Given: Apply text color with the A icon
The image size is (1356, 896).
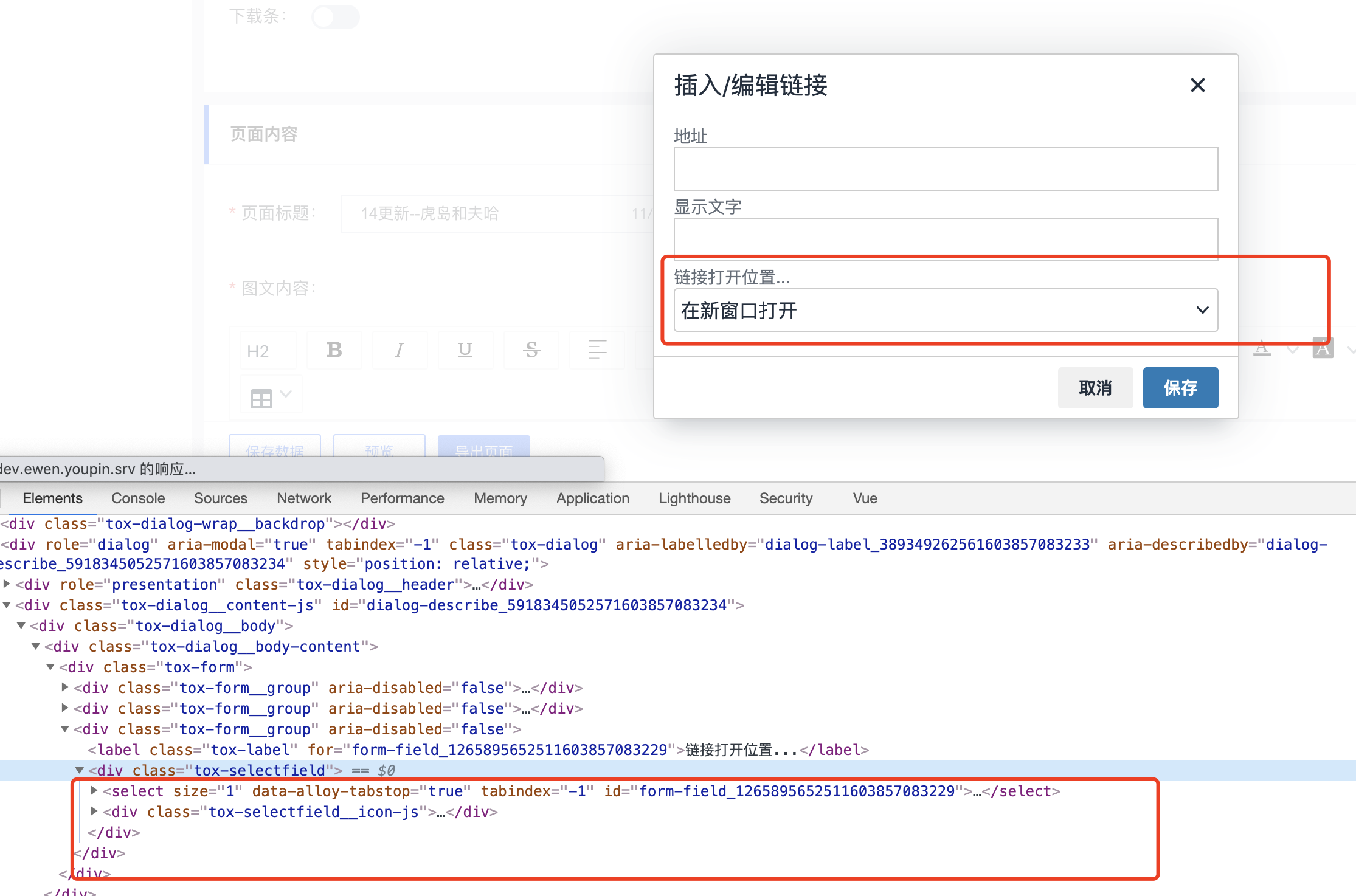Looking at the screenshot, I should 1262,350.
